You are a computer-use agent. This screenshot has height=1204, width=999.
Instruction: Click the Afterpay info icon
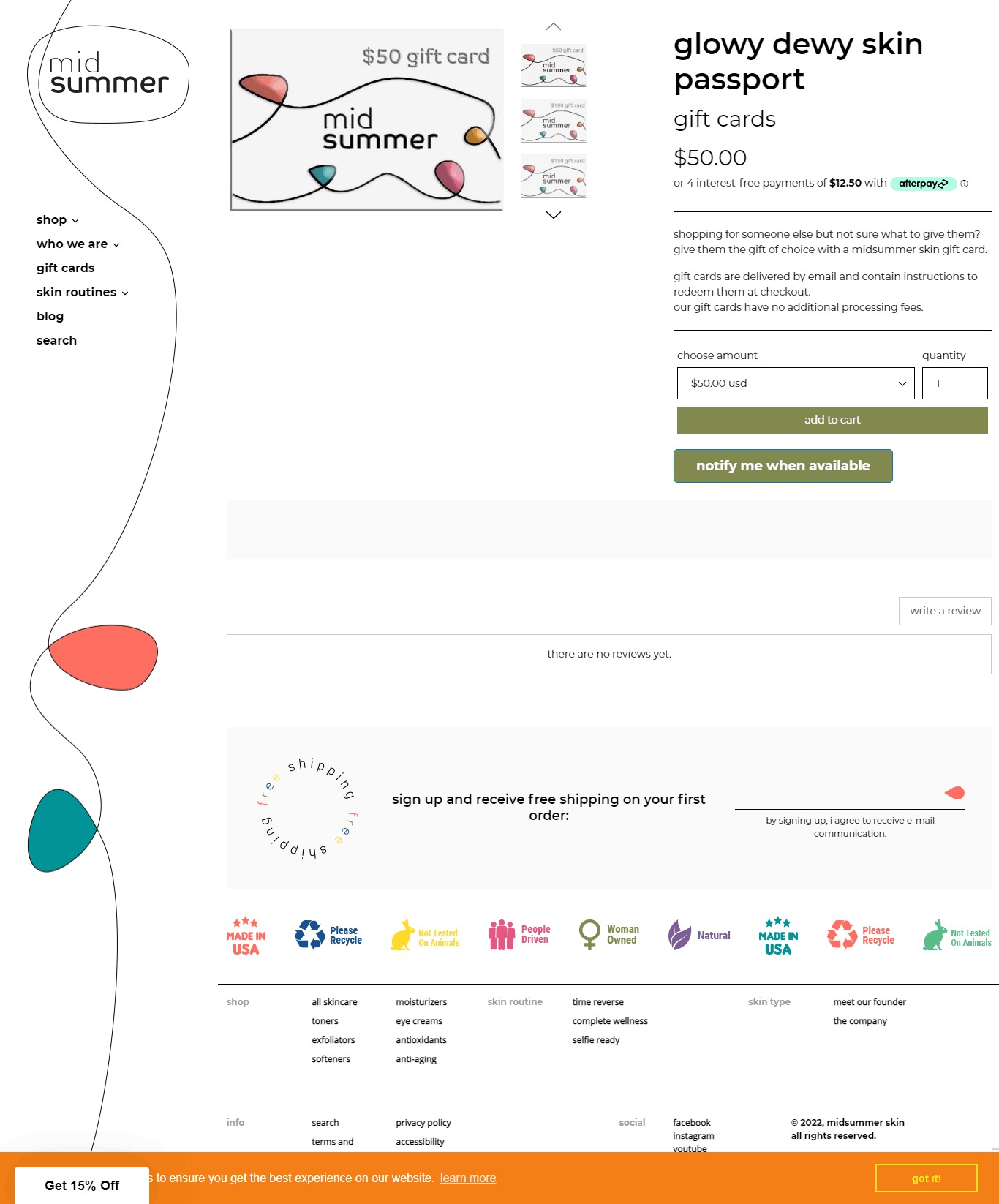tap(964, 184)
